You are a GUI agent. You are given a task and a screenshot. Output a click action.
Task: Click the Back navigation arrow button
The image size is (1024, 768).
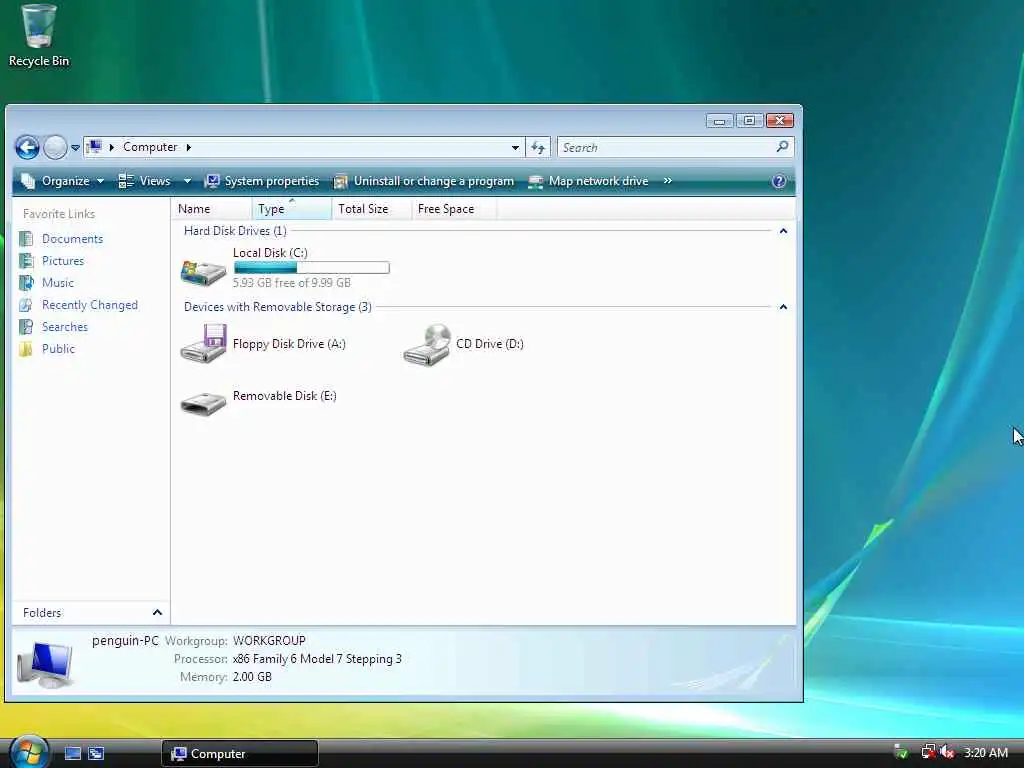tap(27, 148)
